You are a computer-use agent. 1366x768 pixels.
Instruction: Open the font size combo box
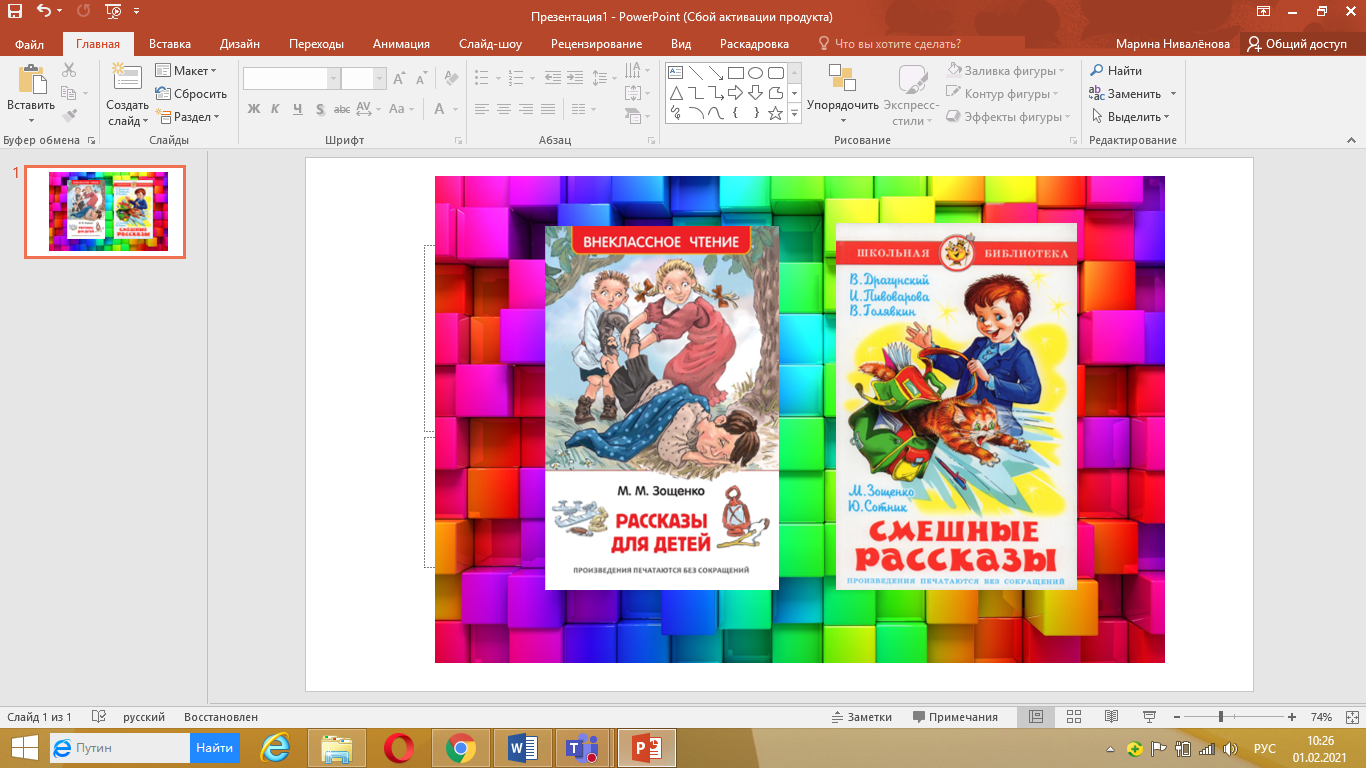click(363, 78)
